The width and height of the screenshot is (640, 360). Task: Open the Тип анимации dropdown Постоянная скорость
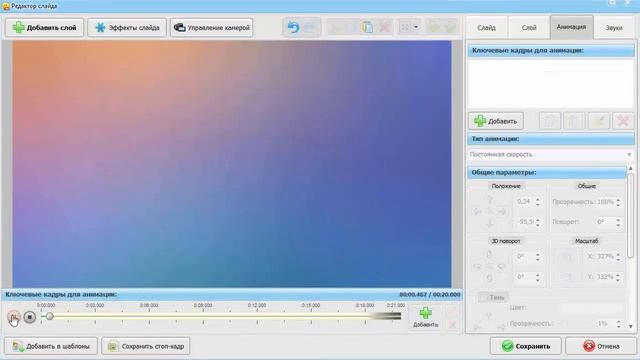pyautogui.click(x=551, y=154)
